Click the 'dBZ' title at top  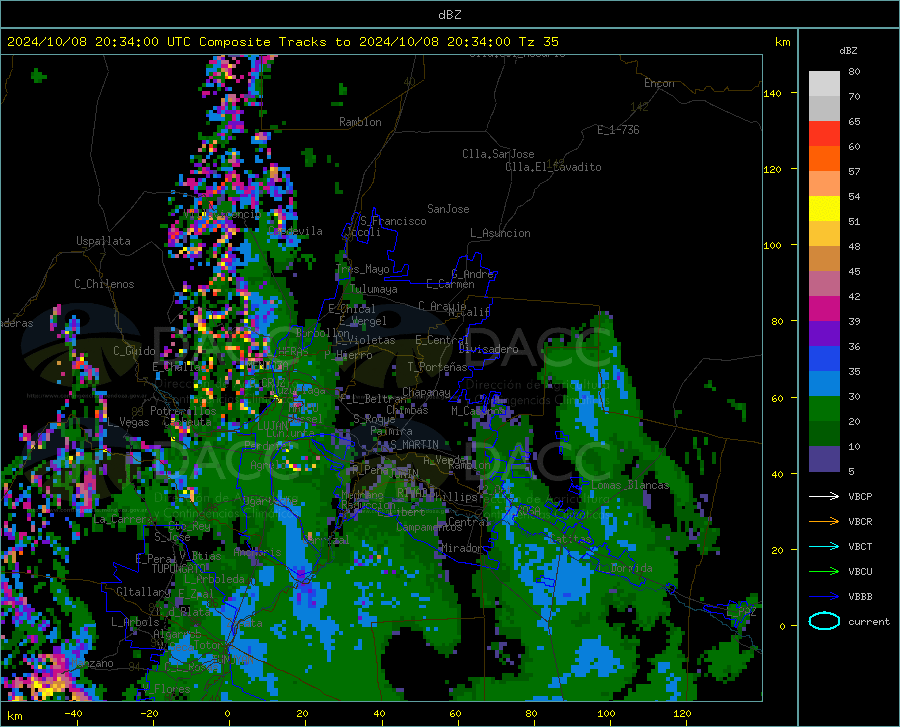pos(449,15)
